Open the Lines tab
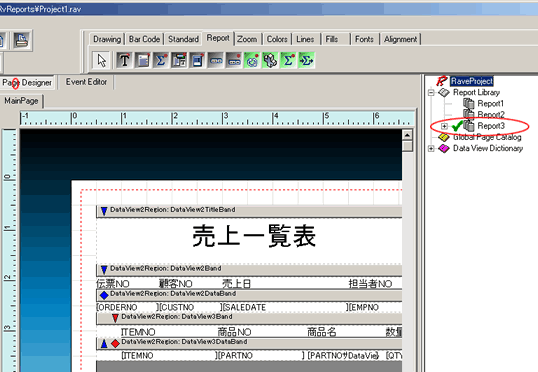This screenshot has height=372, width=538. pos(305,39)
